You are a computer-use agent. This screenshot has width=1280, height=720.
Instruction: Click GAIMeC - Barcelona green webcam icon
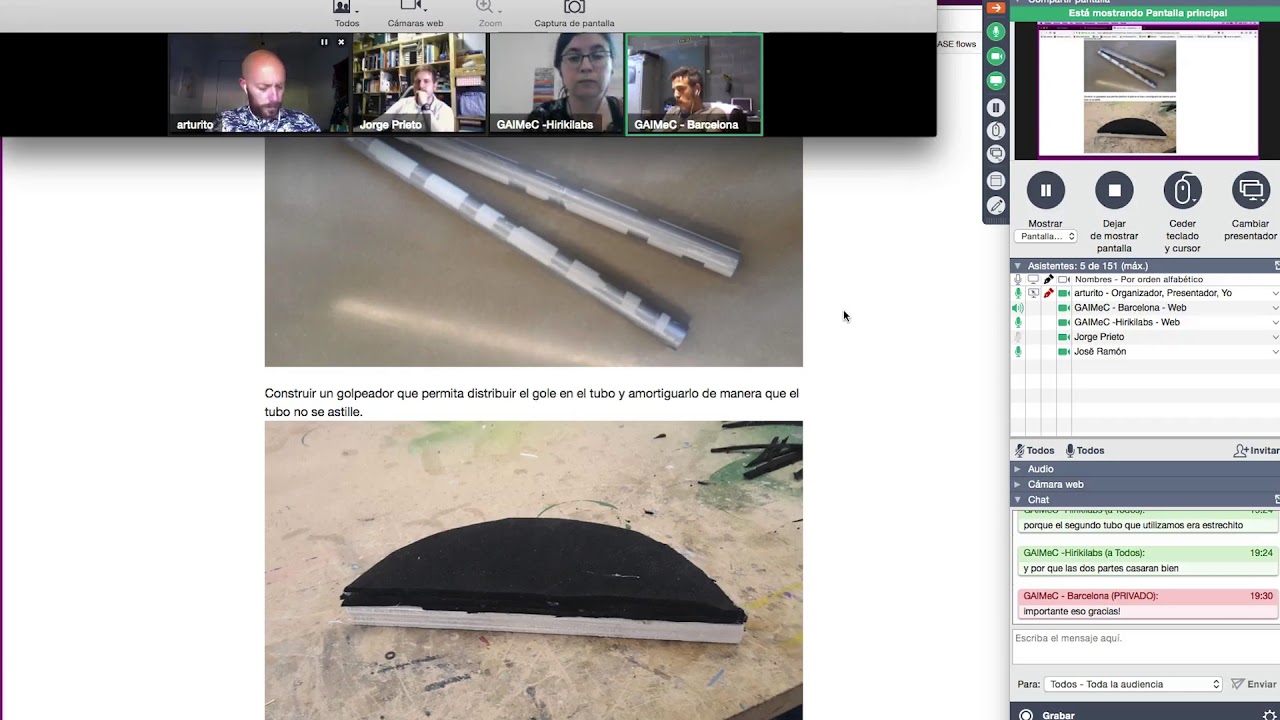(x=1064, y=308)
